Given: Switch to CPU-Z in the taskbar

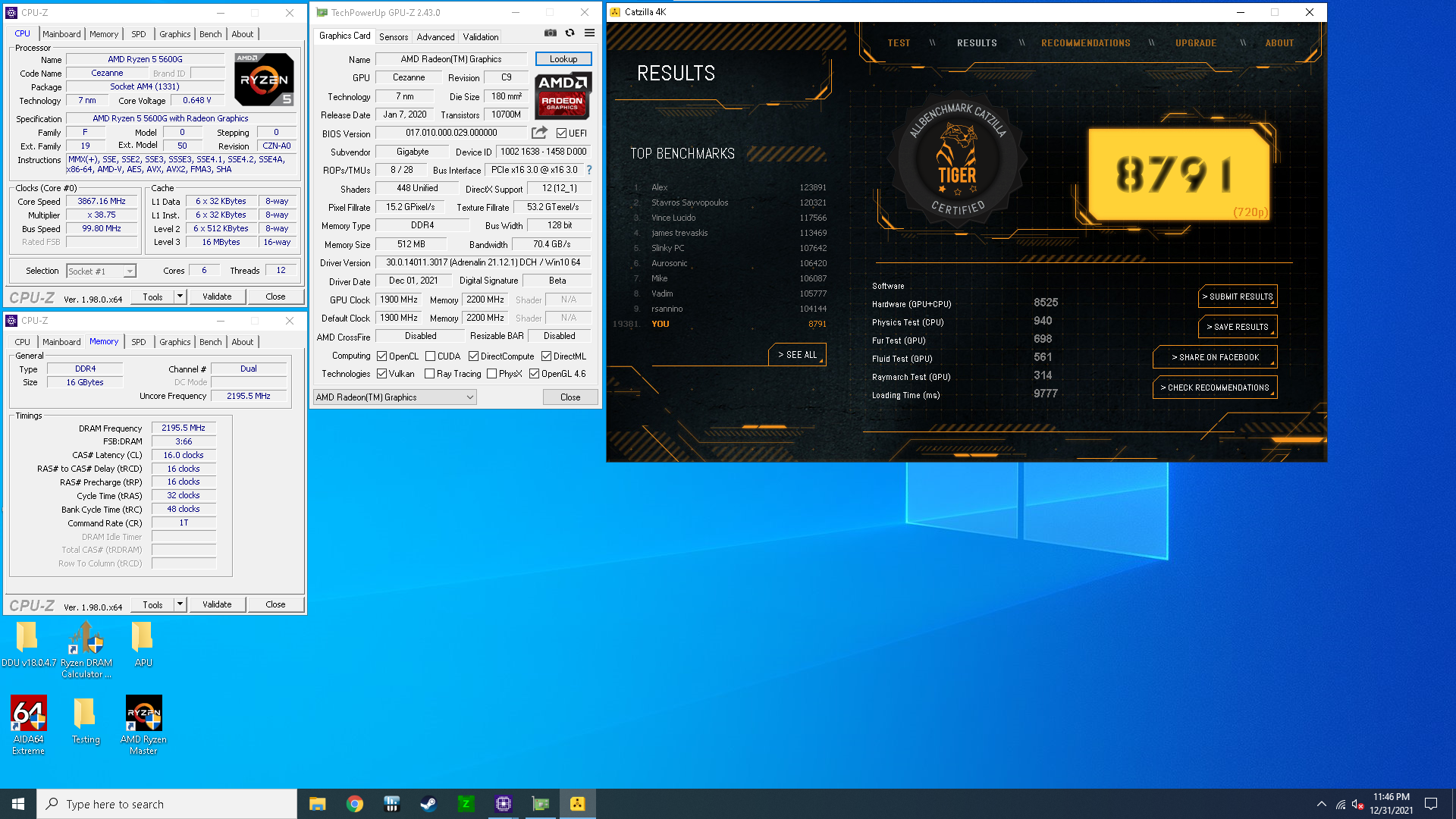Looking at the screenshot, I should (x=503, y=804).
